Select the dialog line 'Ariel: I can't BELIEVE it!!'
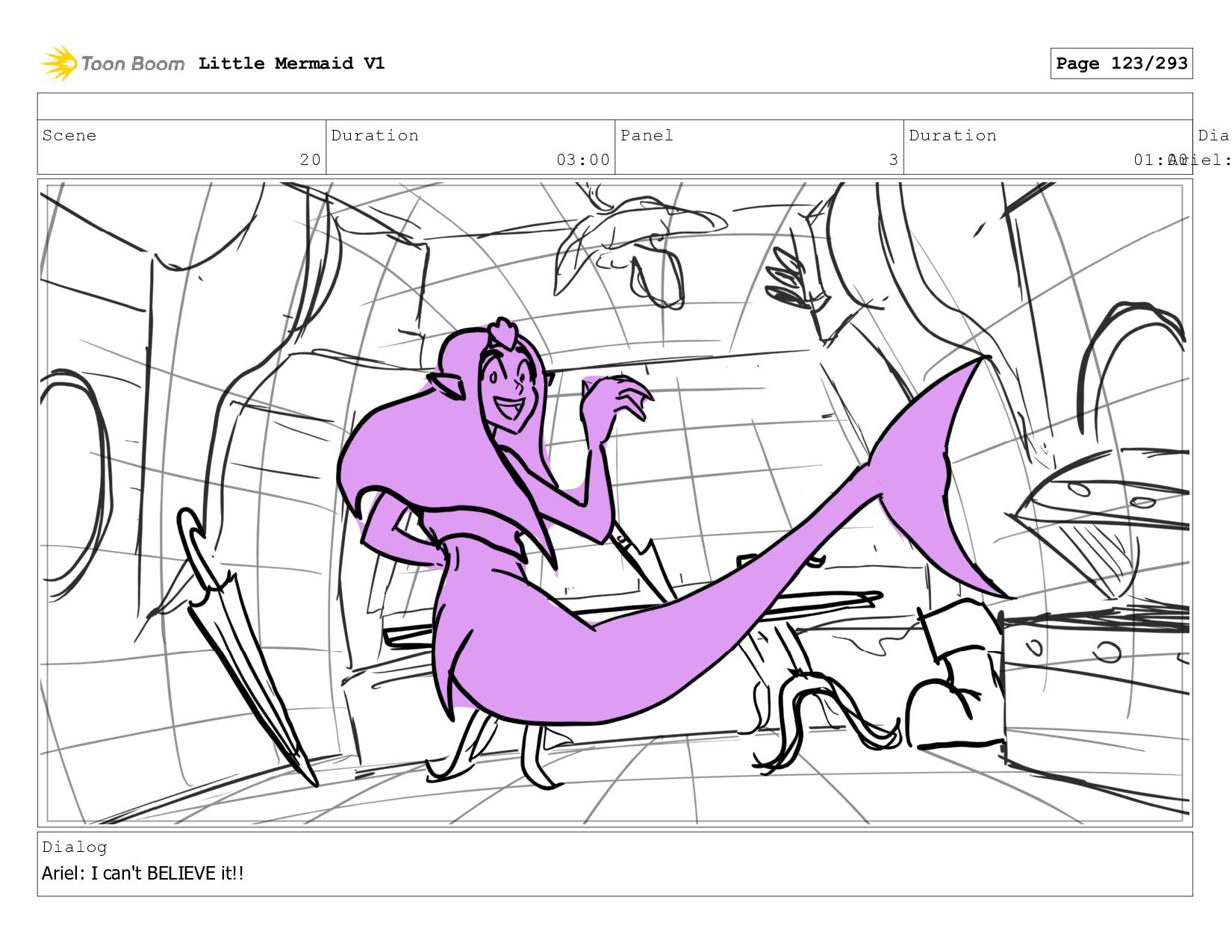1232x952 pixels. [143, 873]
